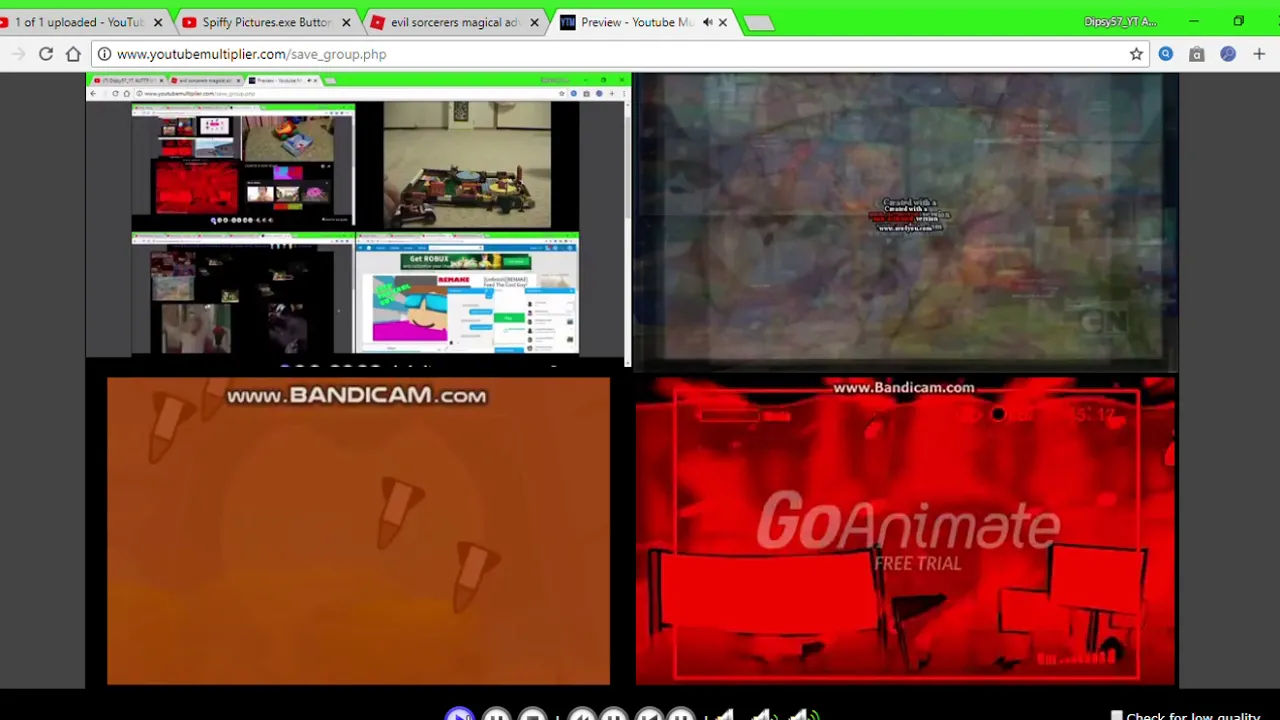Reload the current page
Screen dimensions: 1280x720
46,54
